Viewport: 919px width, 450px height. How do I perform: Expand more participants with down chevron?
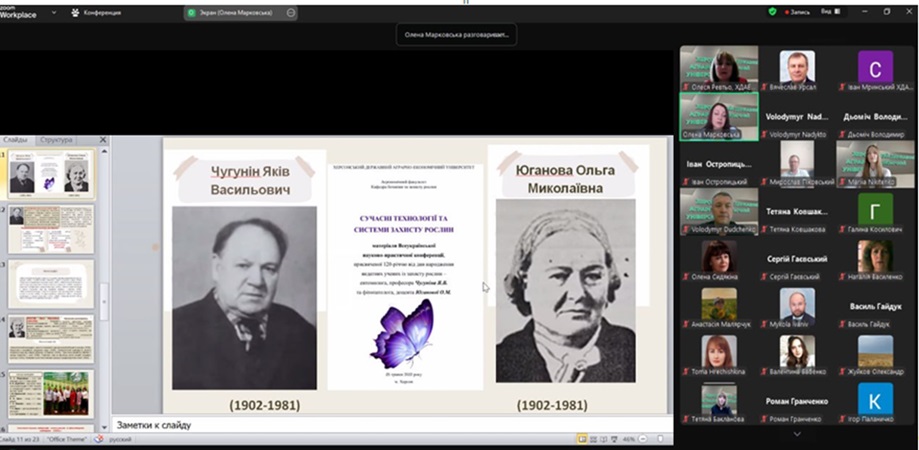pos(797,435)
